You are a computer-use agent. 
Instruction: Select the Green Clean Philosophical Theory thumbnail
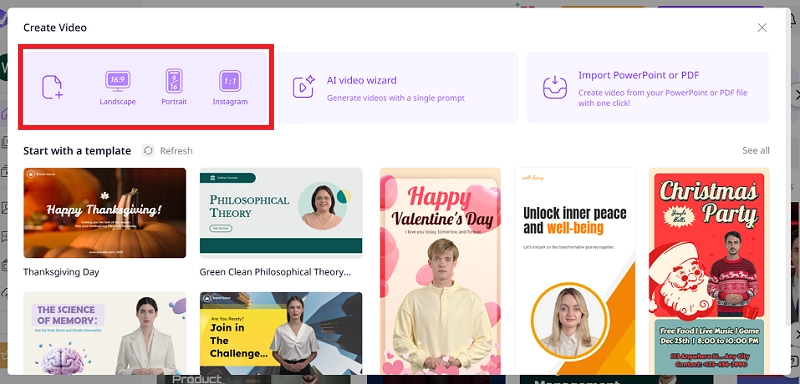[281, 213]
